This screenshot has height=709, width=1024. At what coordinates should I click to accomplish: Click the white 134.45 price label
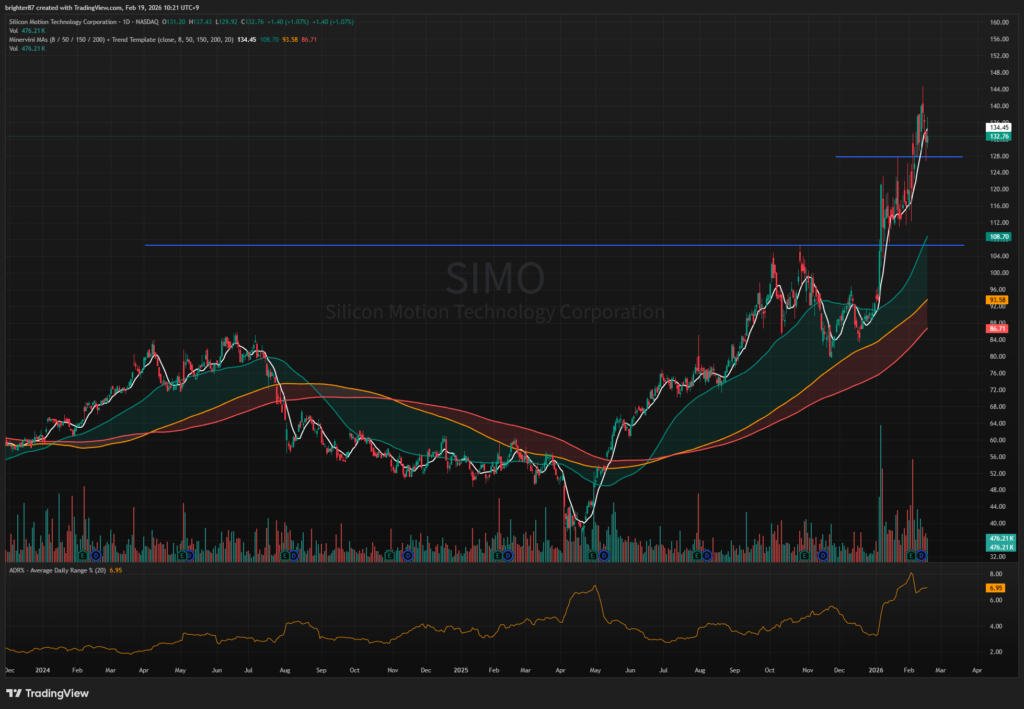tap(997, 127)
